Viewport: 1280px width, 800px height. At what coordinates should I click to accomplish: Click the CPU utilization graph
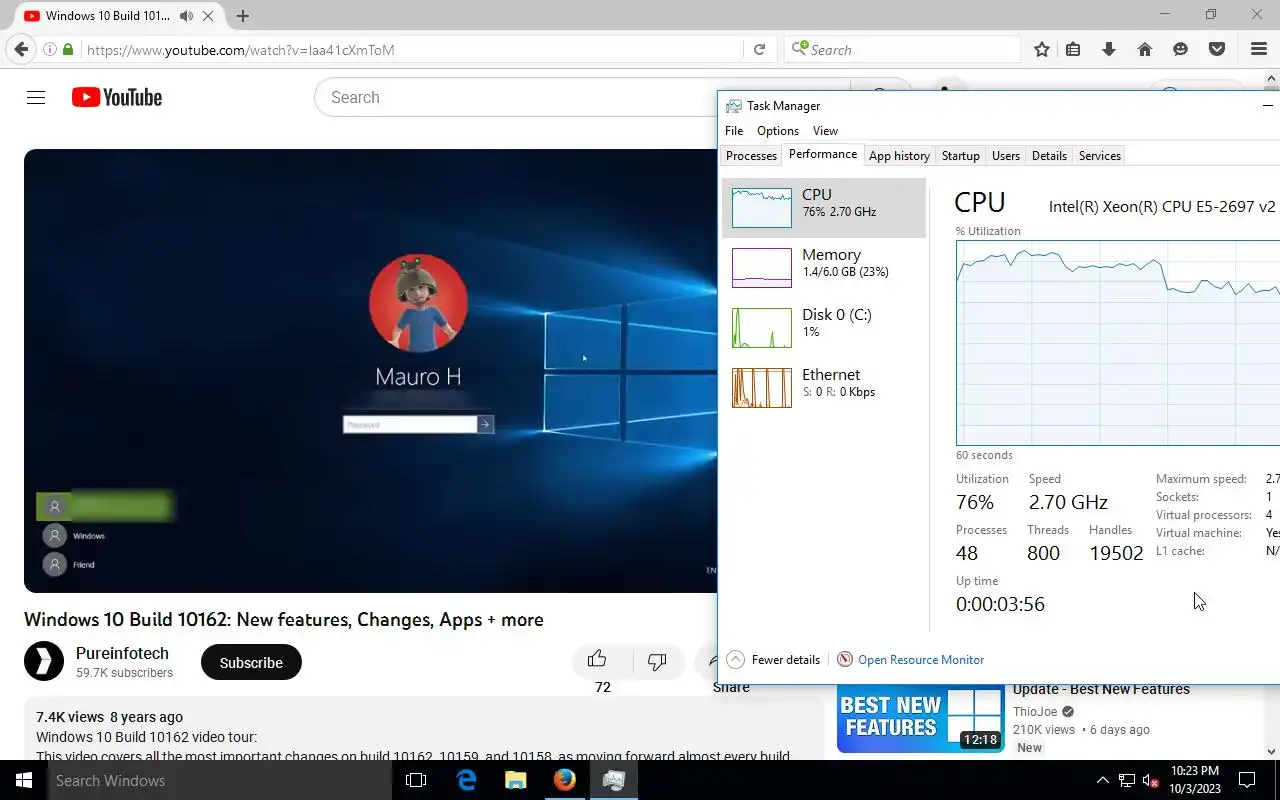[1118, 342]
